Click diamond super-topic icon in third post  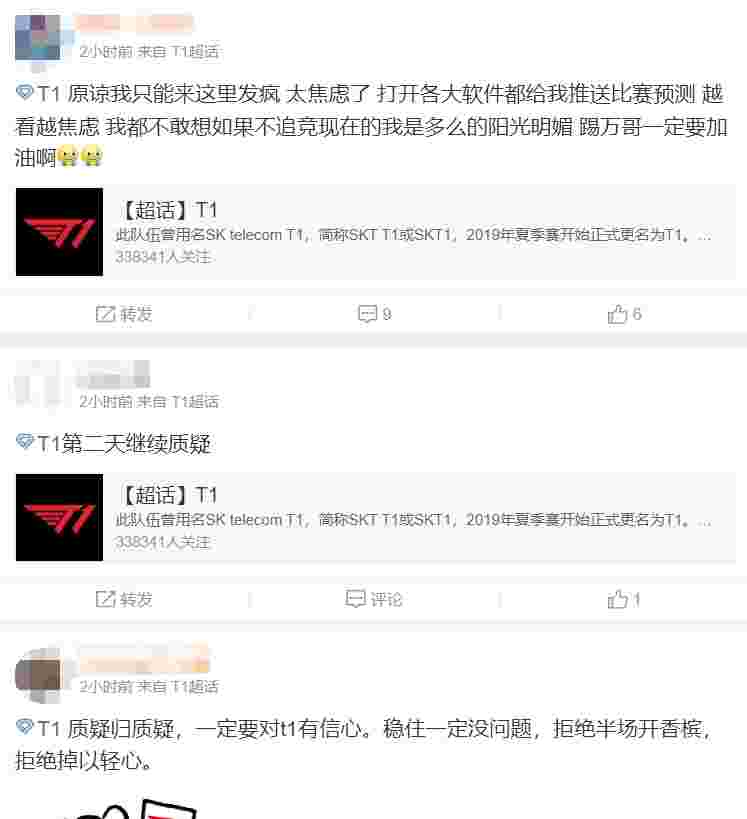(25, 727)
